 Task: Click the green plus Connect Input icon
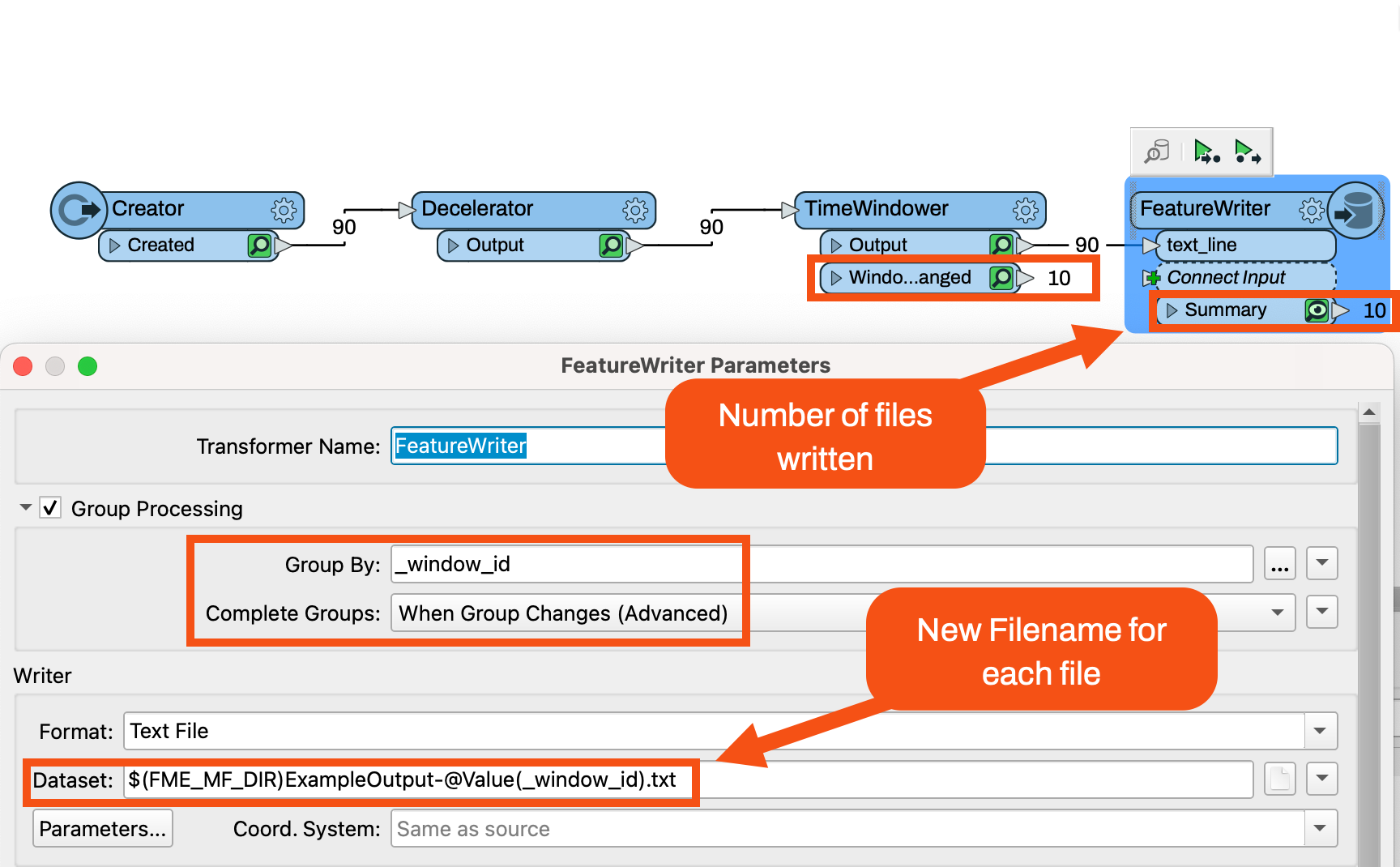tap(1151, 278)
